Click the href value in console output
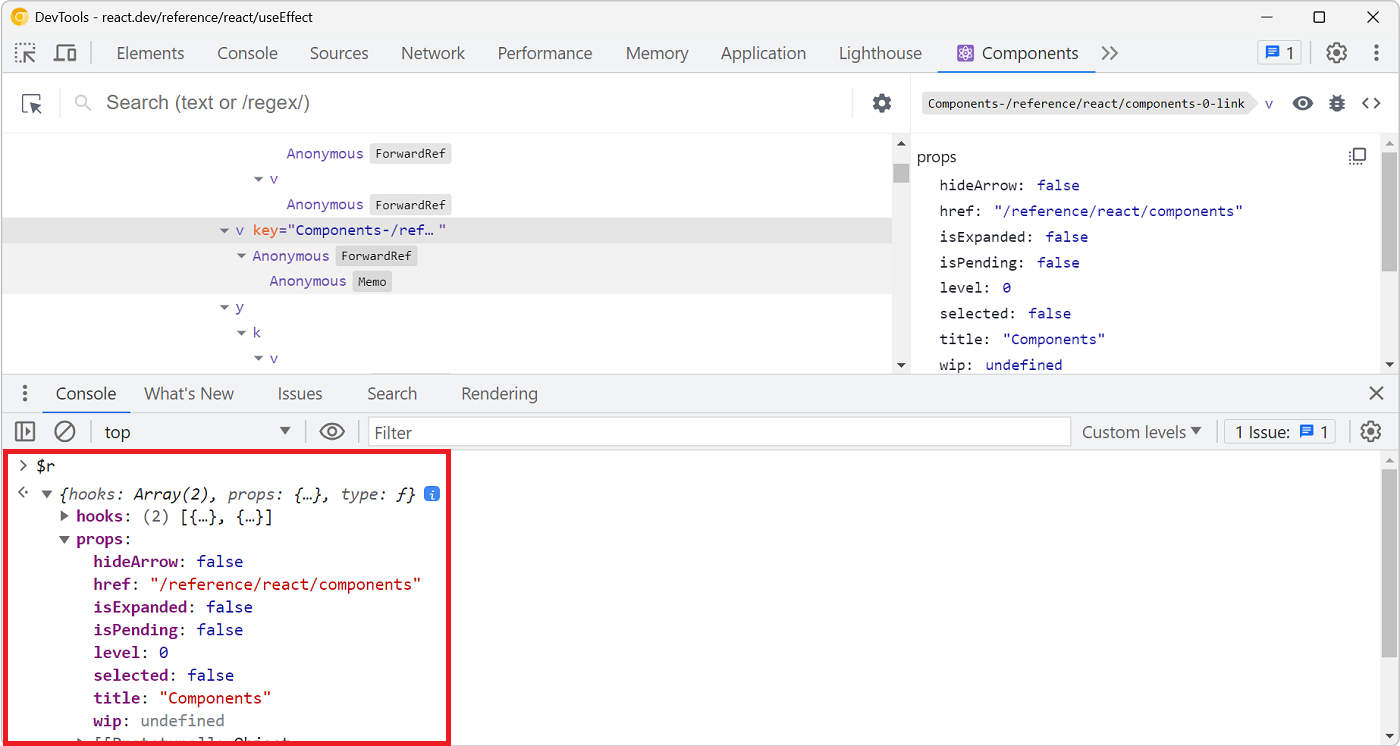 click(286, 585)
